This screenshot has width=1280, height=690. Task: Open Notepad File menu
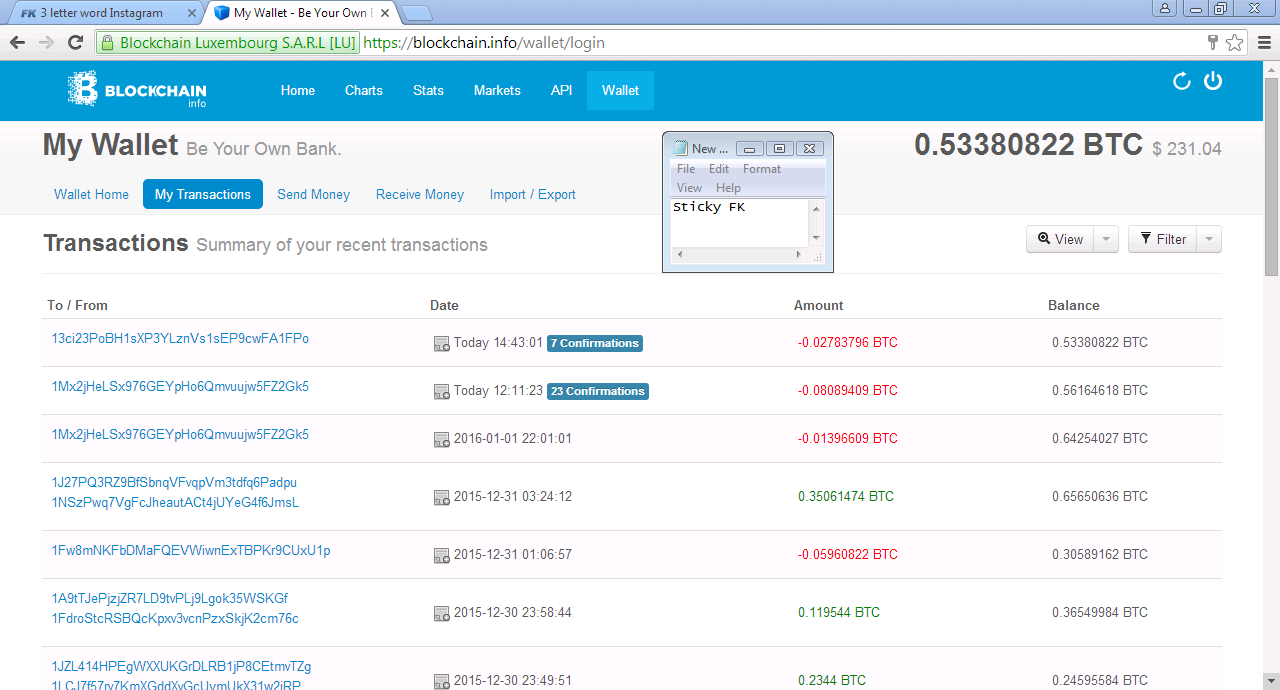point(686,169)
